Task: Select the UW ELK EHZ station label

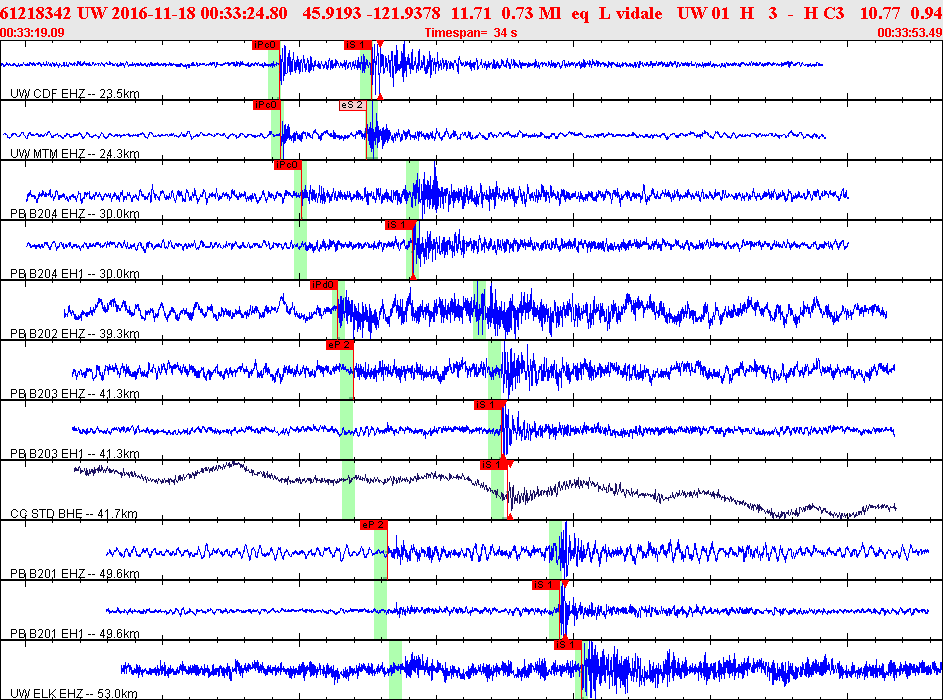Action: point(74,694)
